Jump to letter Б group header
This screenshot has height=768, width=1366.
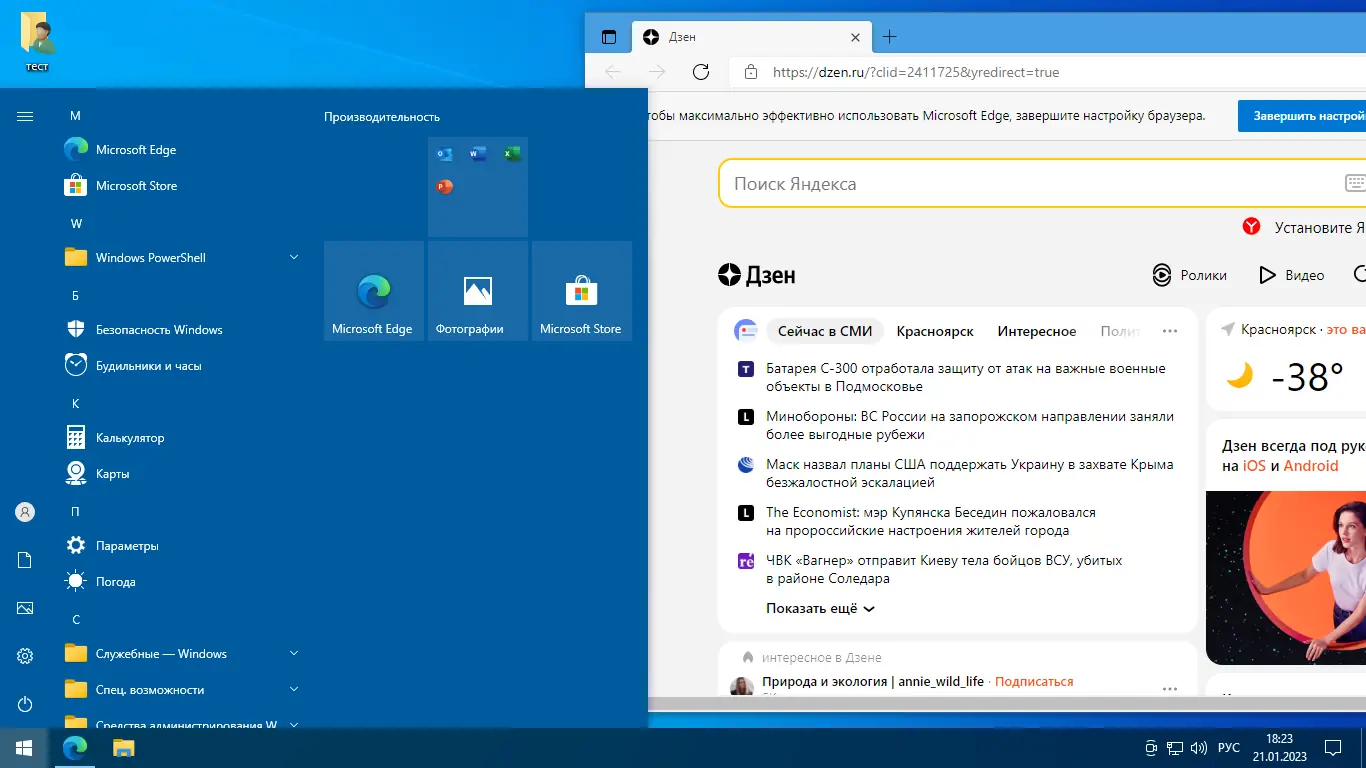(x=75, y=296)
